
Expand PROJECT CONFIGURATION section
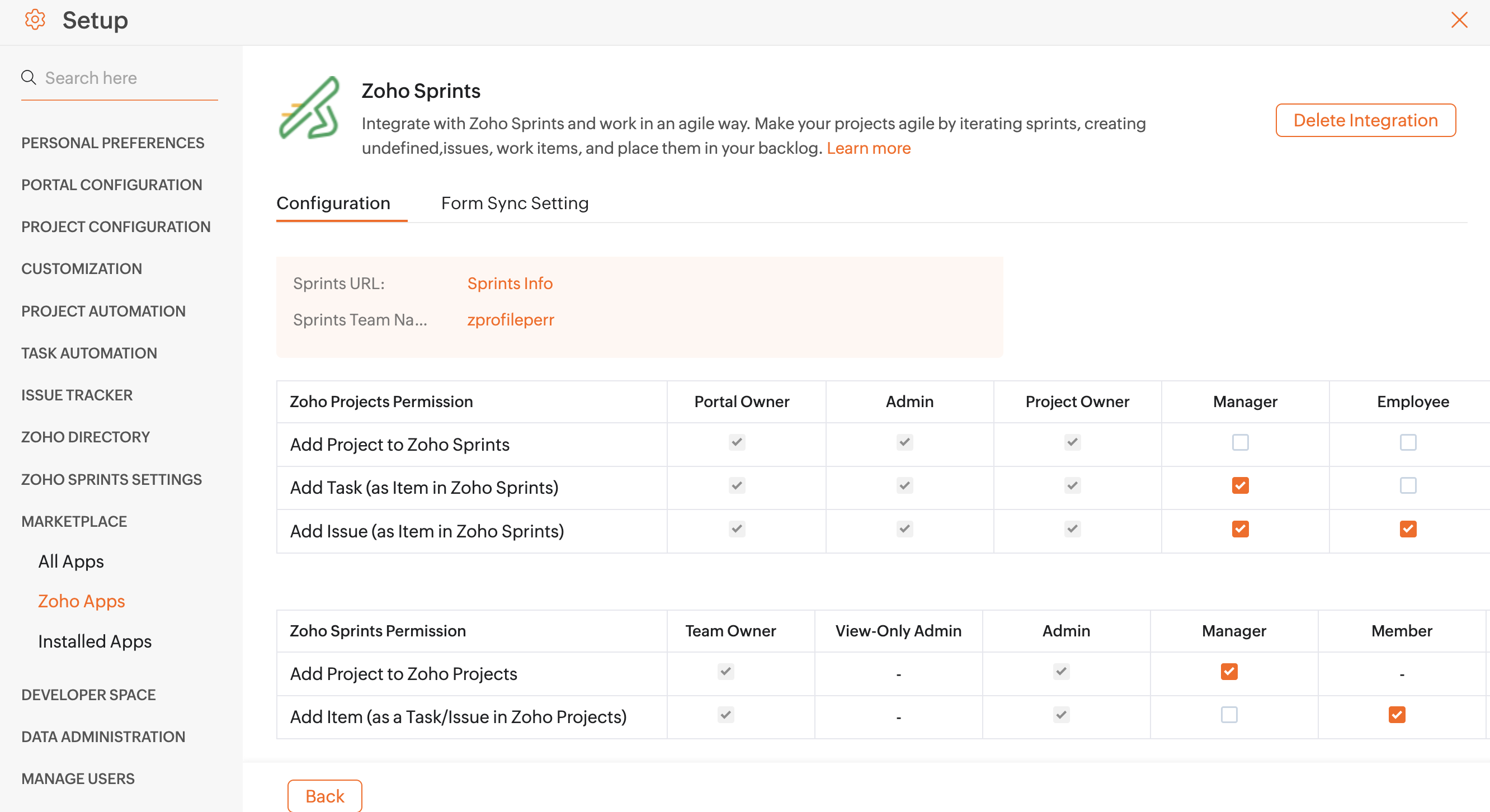coord(116,226)
